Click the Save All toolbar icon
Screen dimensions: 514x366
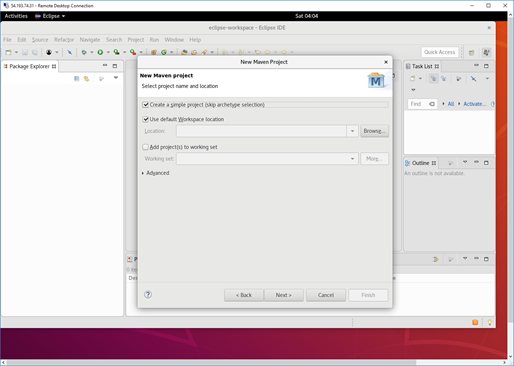[35, 52]
